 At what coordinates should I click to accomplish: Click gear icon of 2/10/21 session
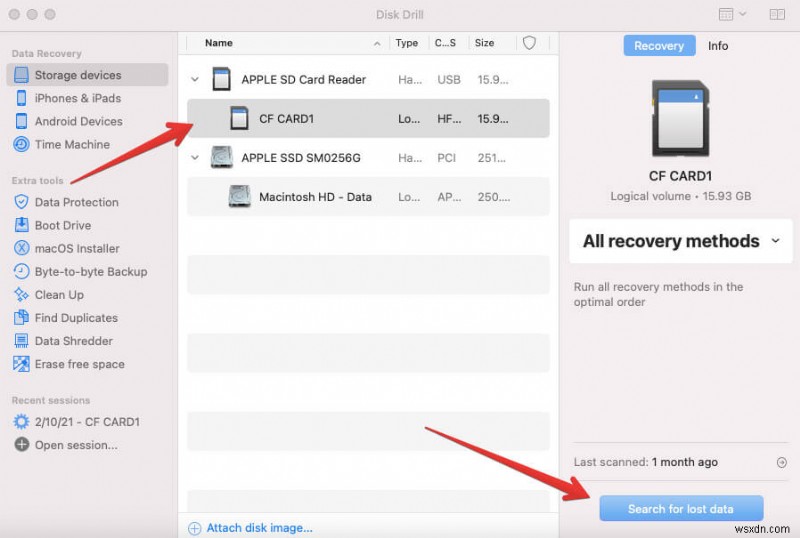pyautogui.click(x=21, y=422)
